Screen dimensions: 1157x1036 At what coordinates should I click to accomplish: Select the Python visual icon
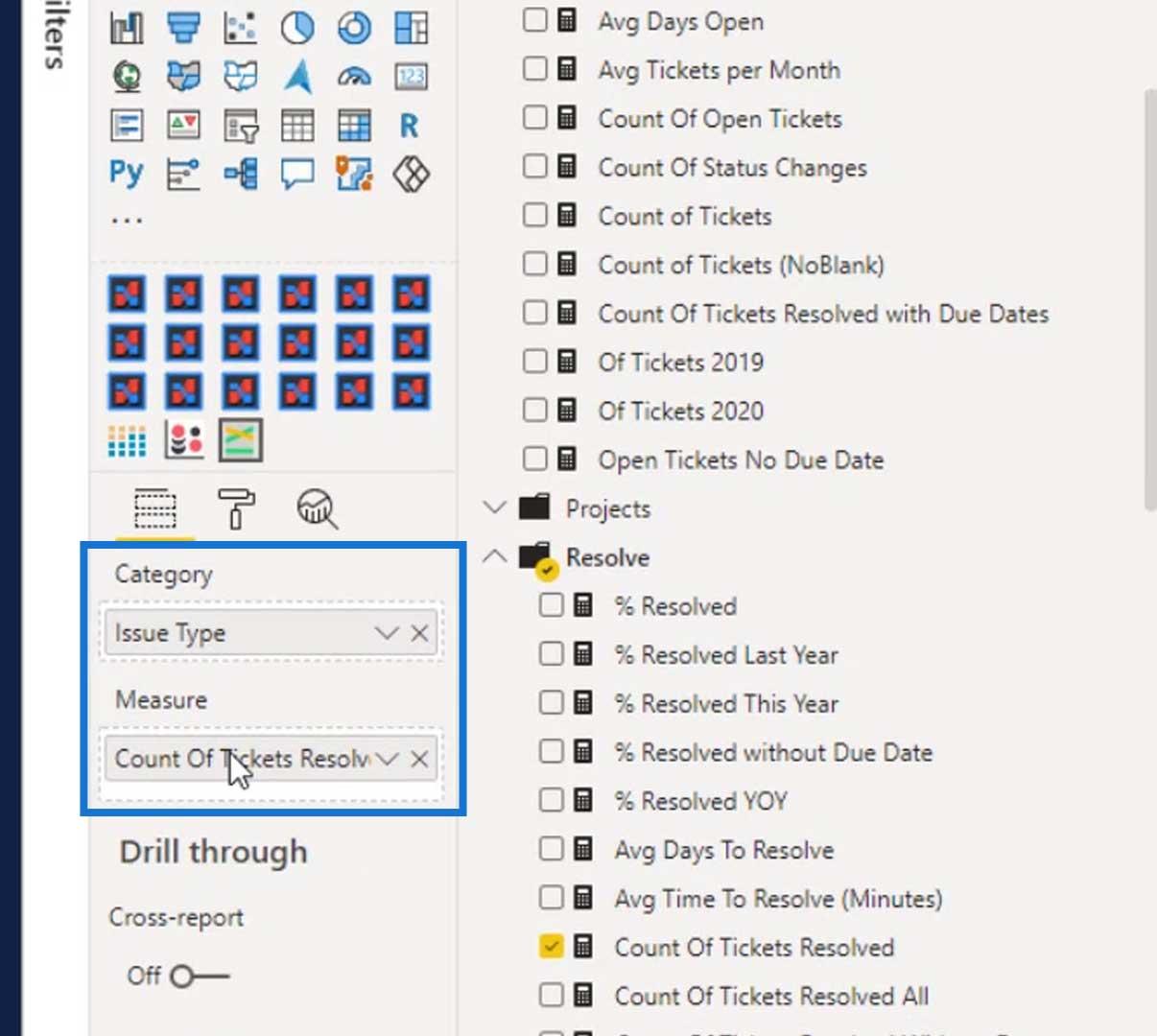[127, 175]
